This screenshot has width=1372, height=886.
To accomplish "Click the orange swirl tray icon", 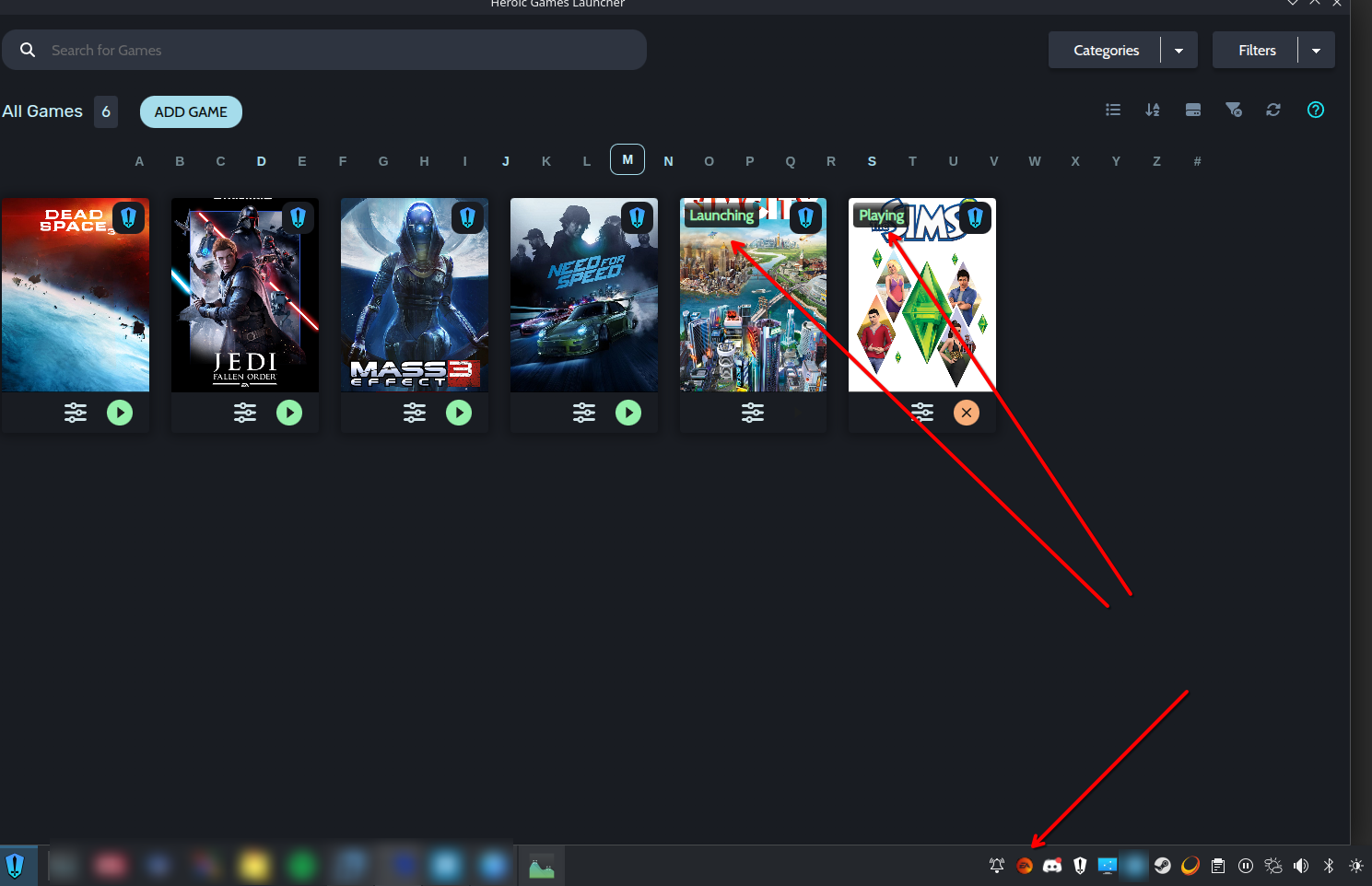I will coord(1190,866).
